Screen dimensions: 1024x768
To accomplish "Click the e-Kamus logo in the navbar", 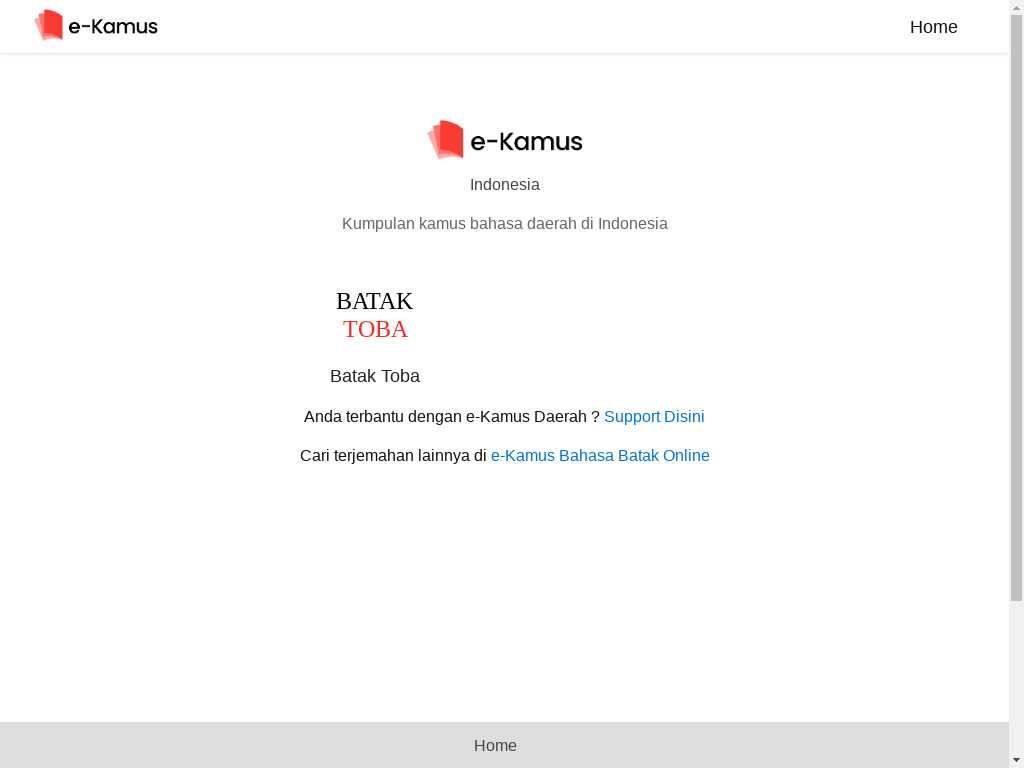I will [x=96, y=25].
